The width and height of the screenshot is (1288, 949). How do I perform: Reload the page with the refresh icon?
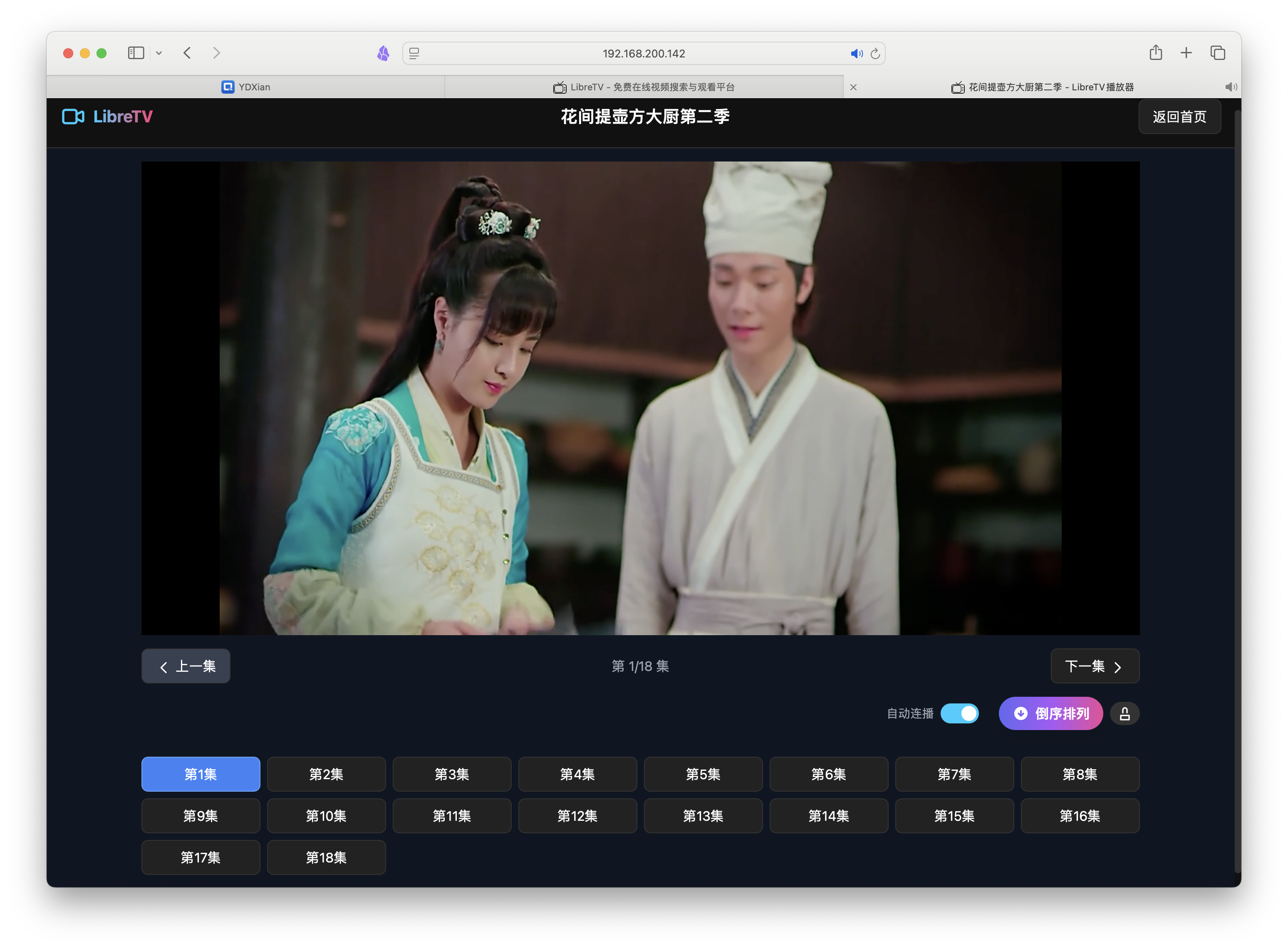[x=875, y=53]
